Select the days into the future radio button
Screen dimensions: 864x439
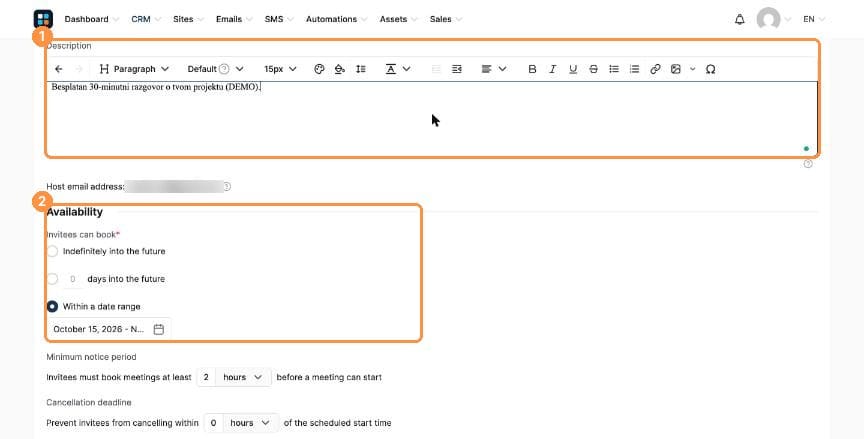pyautogui.click(x=52, y=279)
